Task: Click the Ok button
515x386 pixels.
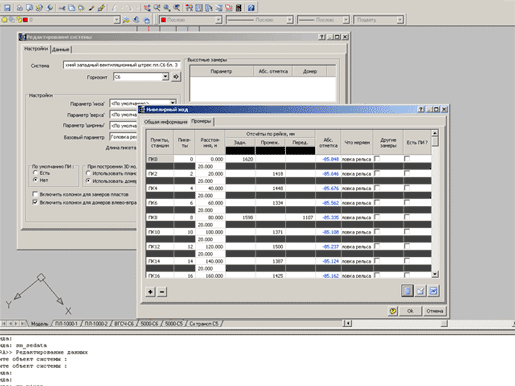Action: (410, 311)
